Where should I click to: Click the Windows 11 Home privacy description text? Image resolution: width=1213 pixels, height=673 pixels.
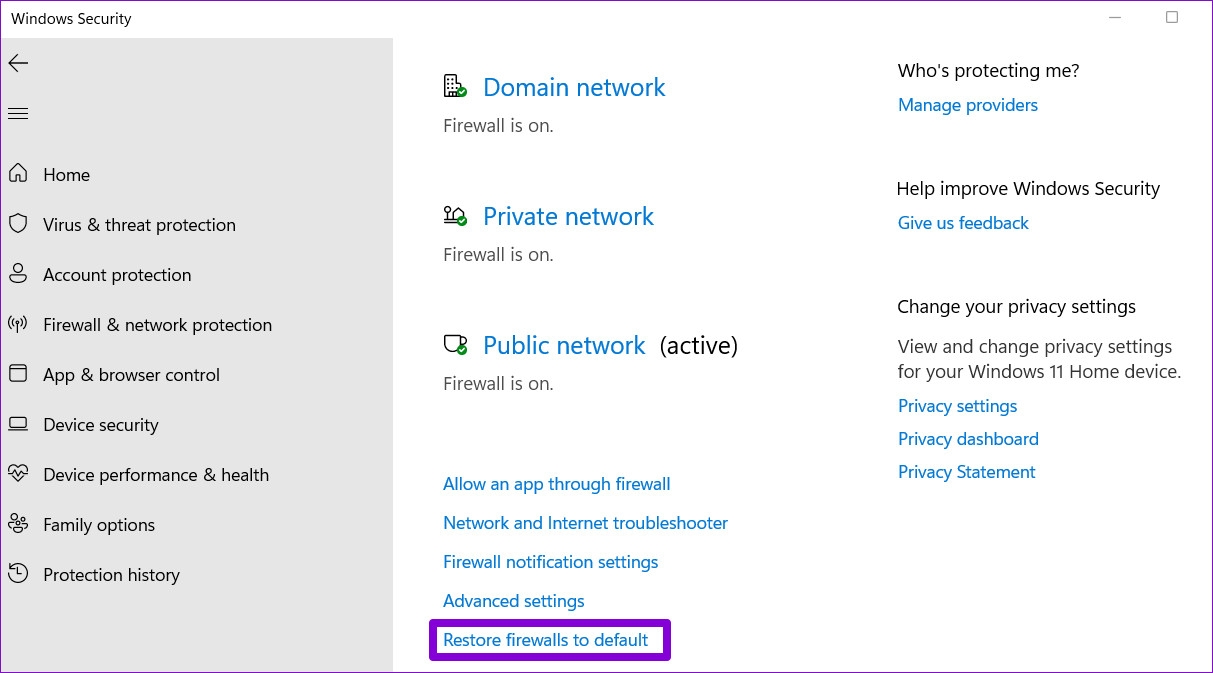coord(1039,359)
